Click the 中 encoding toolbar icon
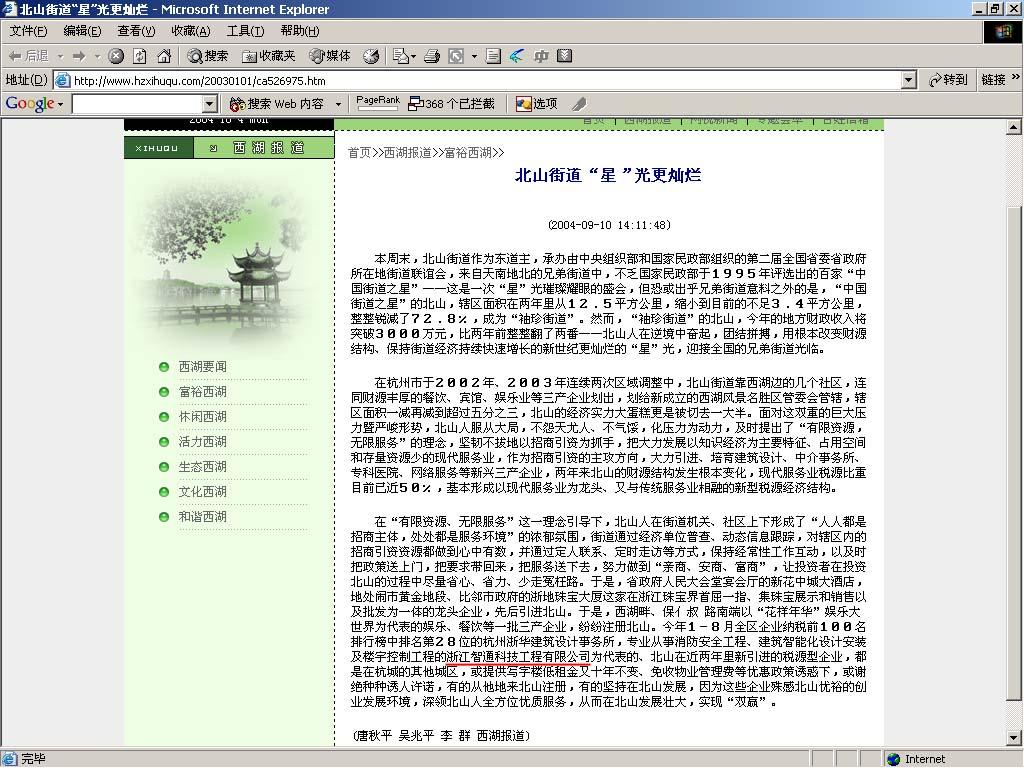This screenshot has height=768, width=1024. click(x=541, y=56)
